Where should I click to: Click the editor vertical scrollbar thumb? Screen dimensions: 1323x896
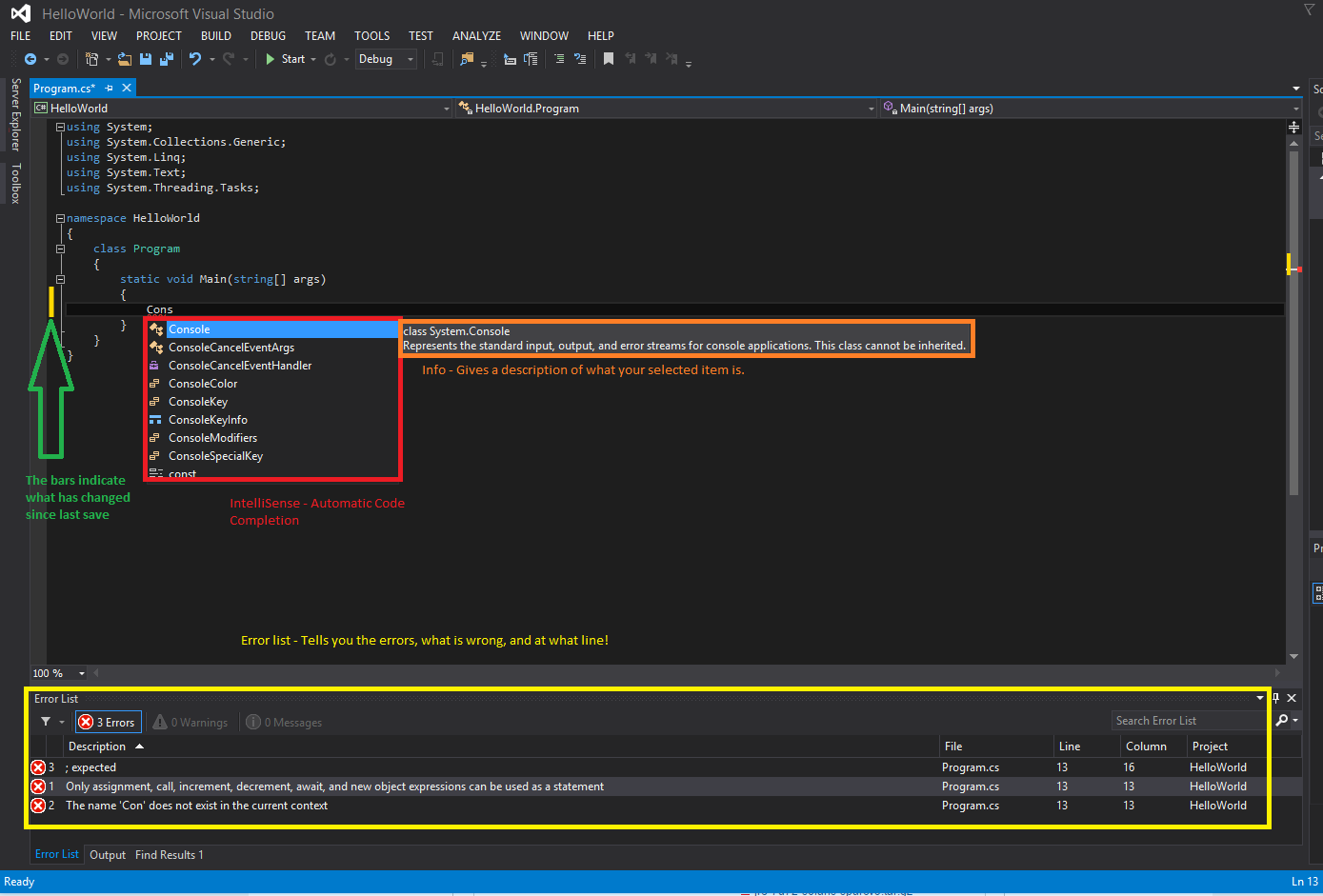click(1293, 324)
